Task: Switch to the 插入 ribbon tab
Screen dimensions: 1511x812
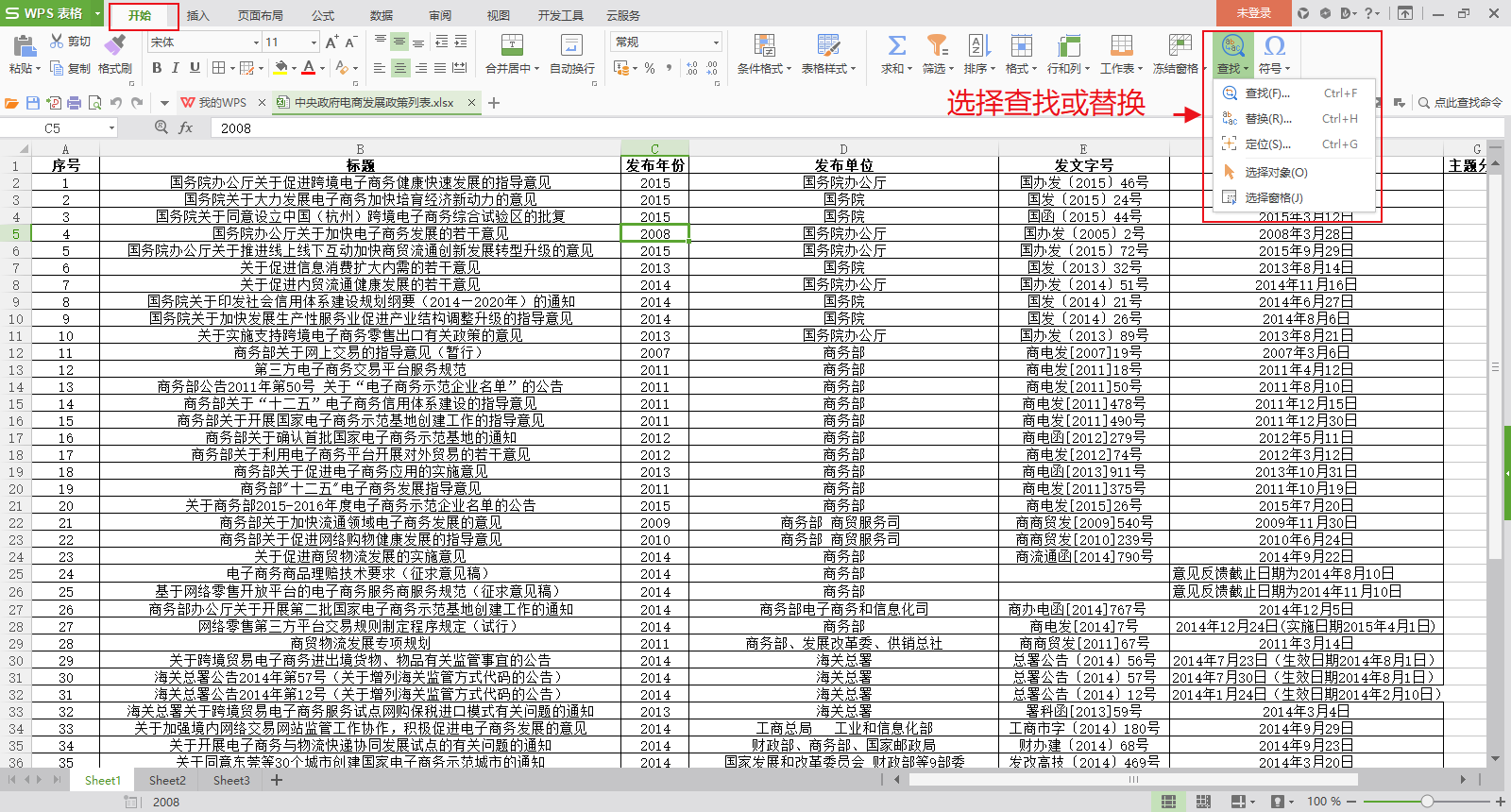Action: pos(197,16)
